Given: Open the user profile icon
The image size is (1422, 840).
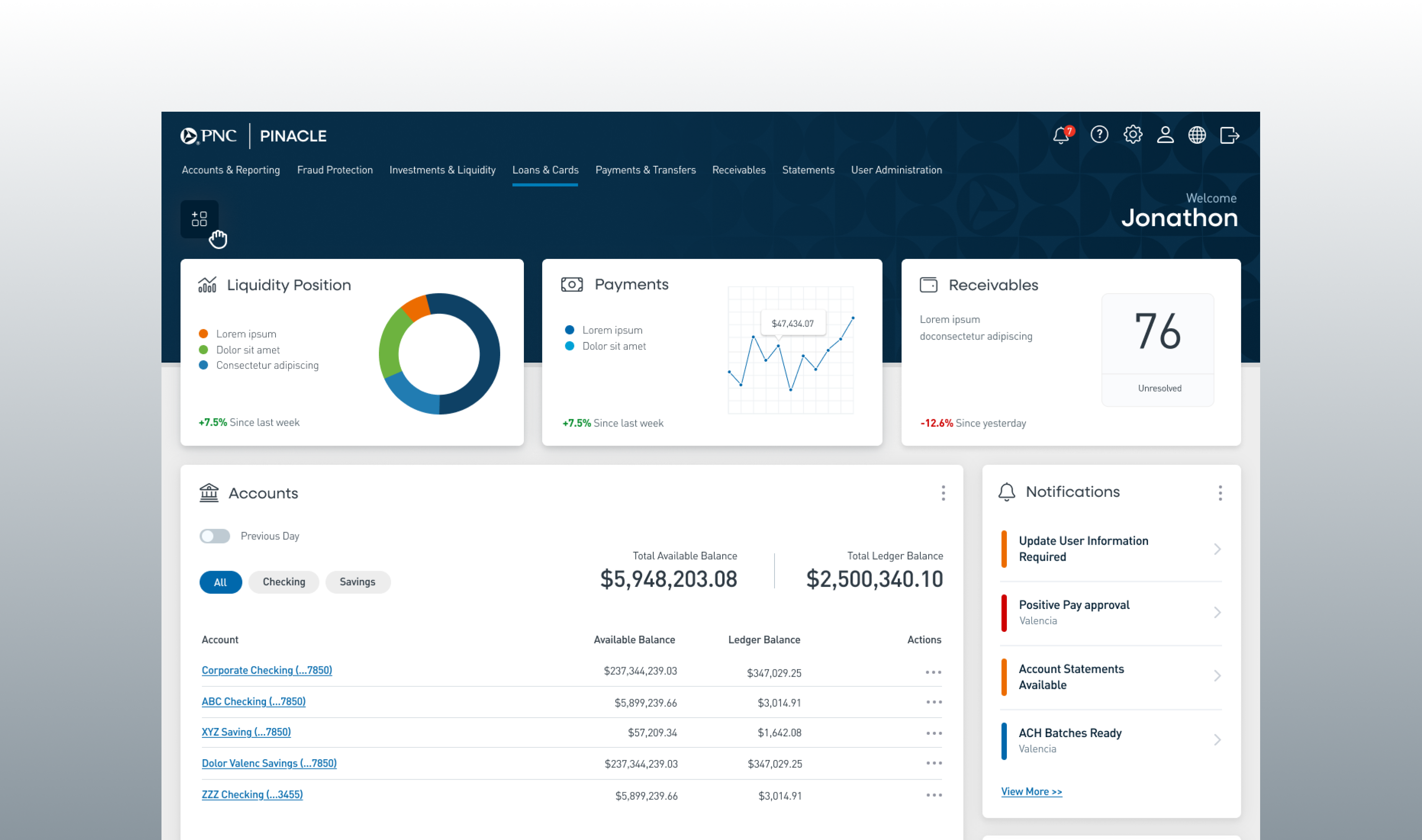Looking at the screenshot, I should pyautogui.click(x=1165, y=135).
